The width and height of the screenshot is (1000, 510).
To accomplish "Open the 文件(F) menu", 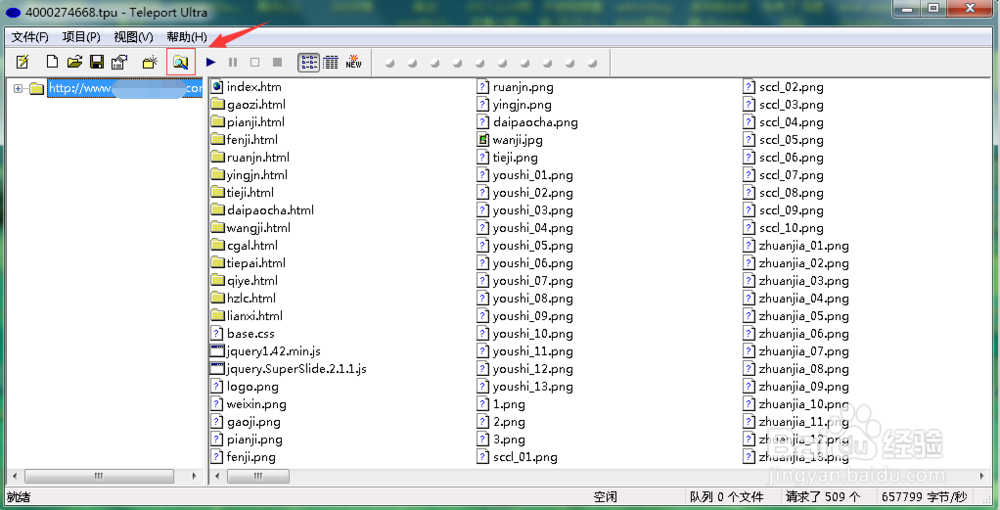I will pyautogui.click(x=30, y=37).
